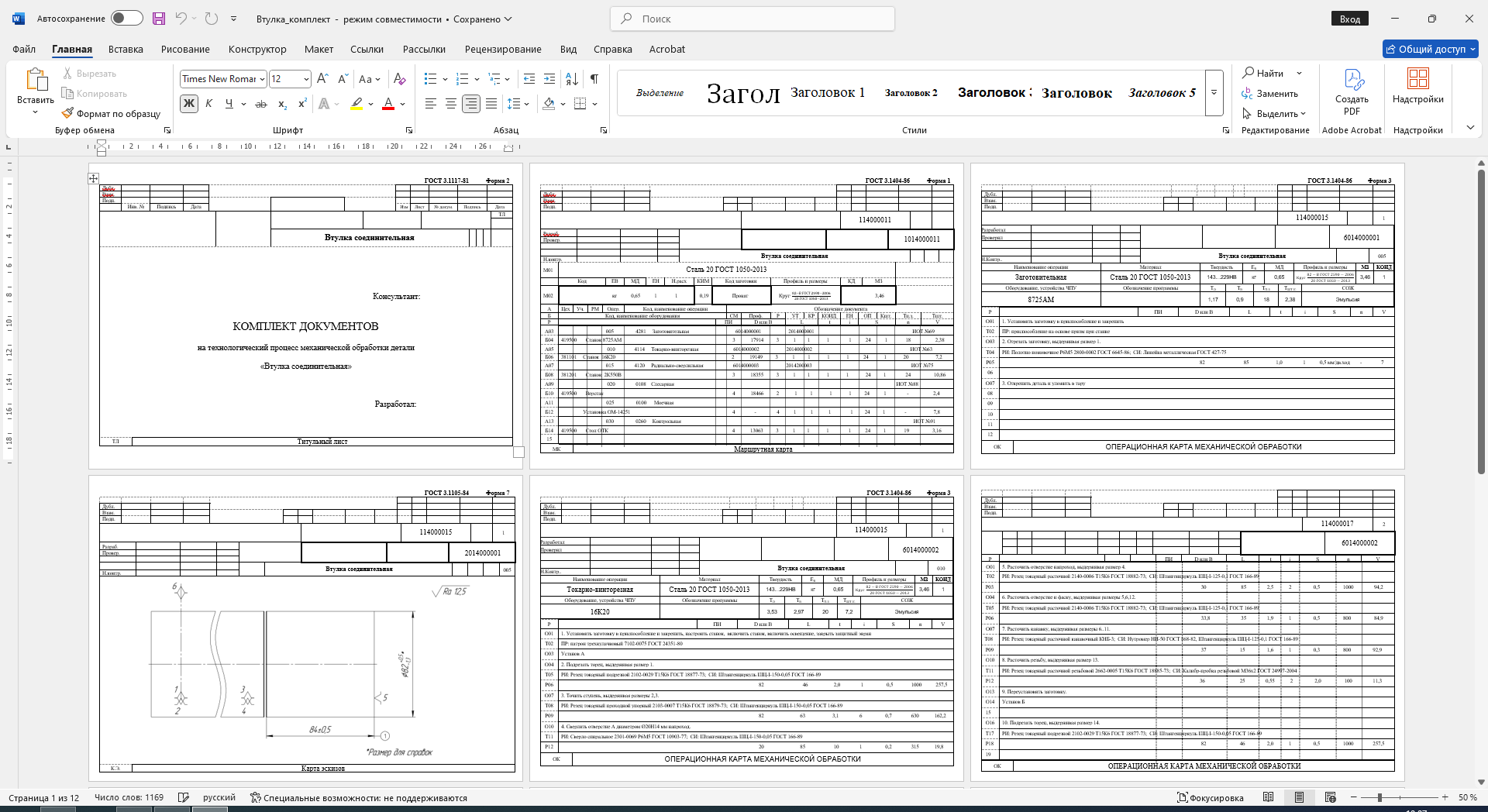Click the Format Painter brush icon
1488x812 pixels.
pyautogui.click(x=67, y=113)
